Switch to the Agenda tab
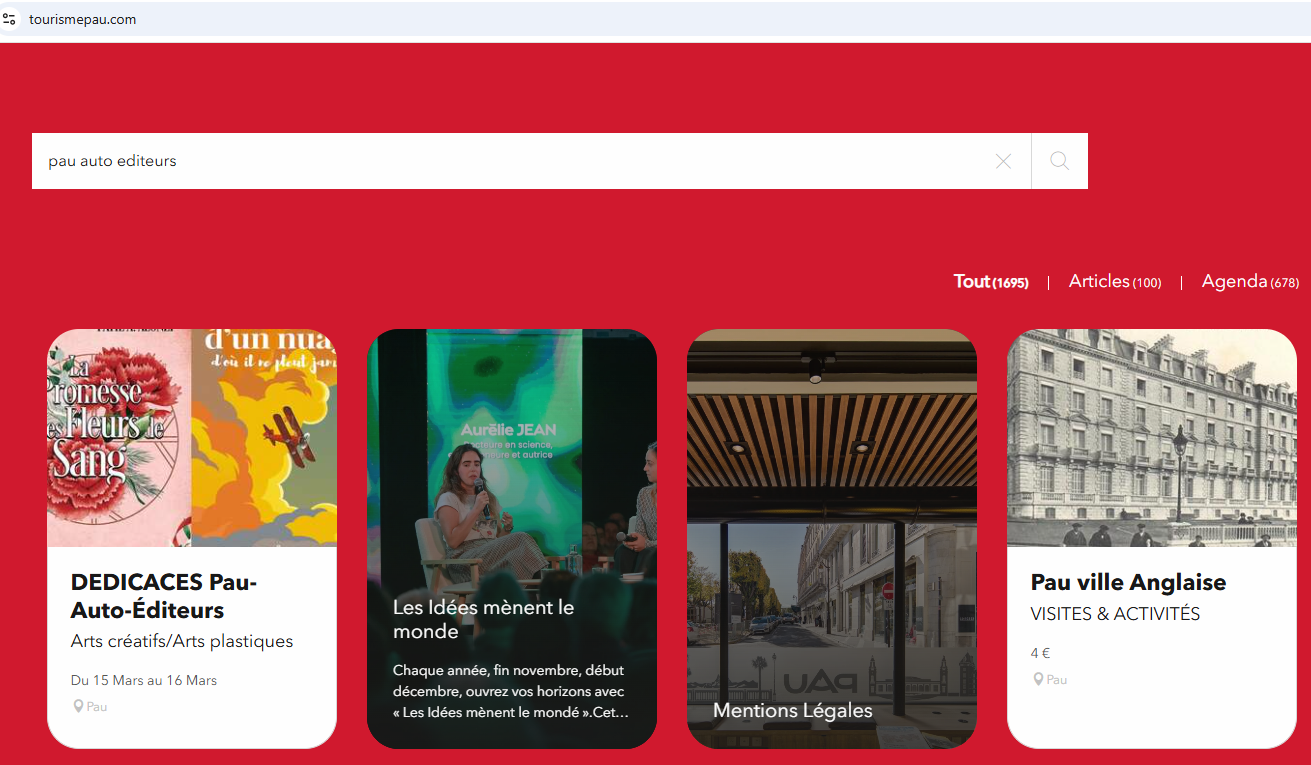The width and height of the screenshot is (1311, 765). tap(1249, 282)
